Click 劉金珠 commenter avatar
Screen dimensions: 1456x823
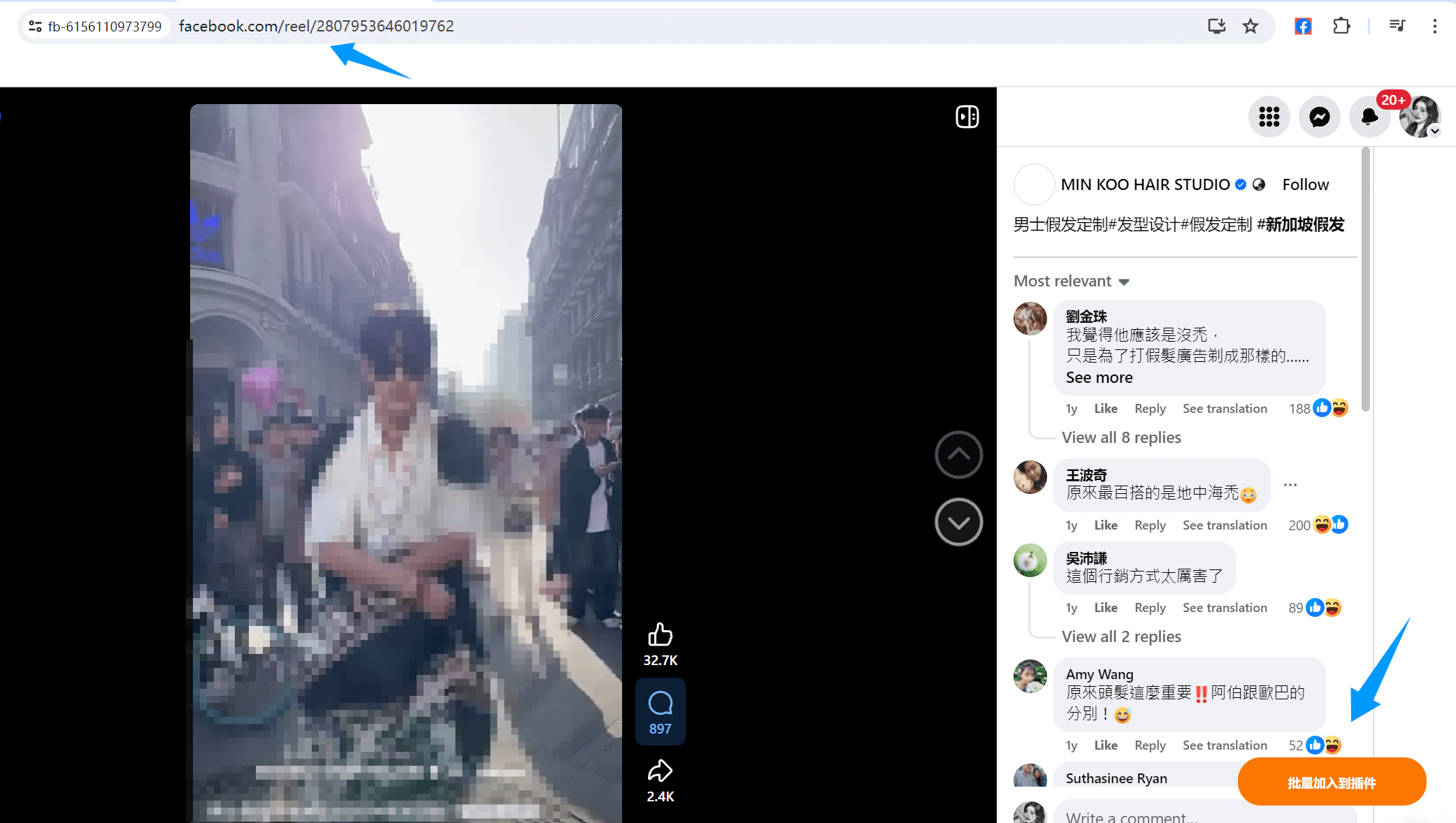click(1030, 319)
